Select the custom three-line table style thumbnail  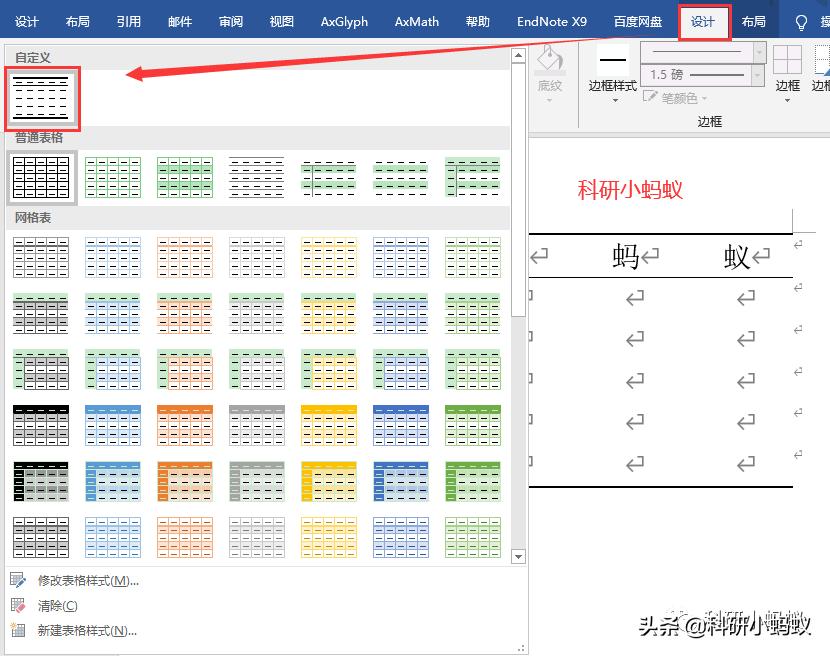coord(41,98)
